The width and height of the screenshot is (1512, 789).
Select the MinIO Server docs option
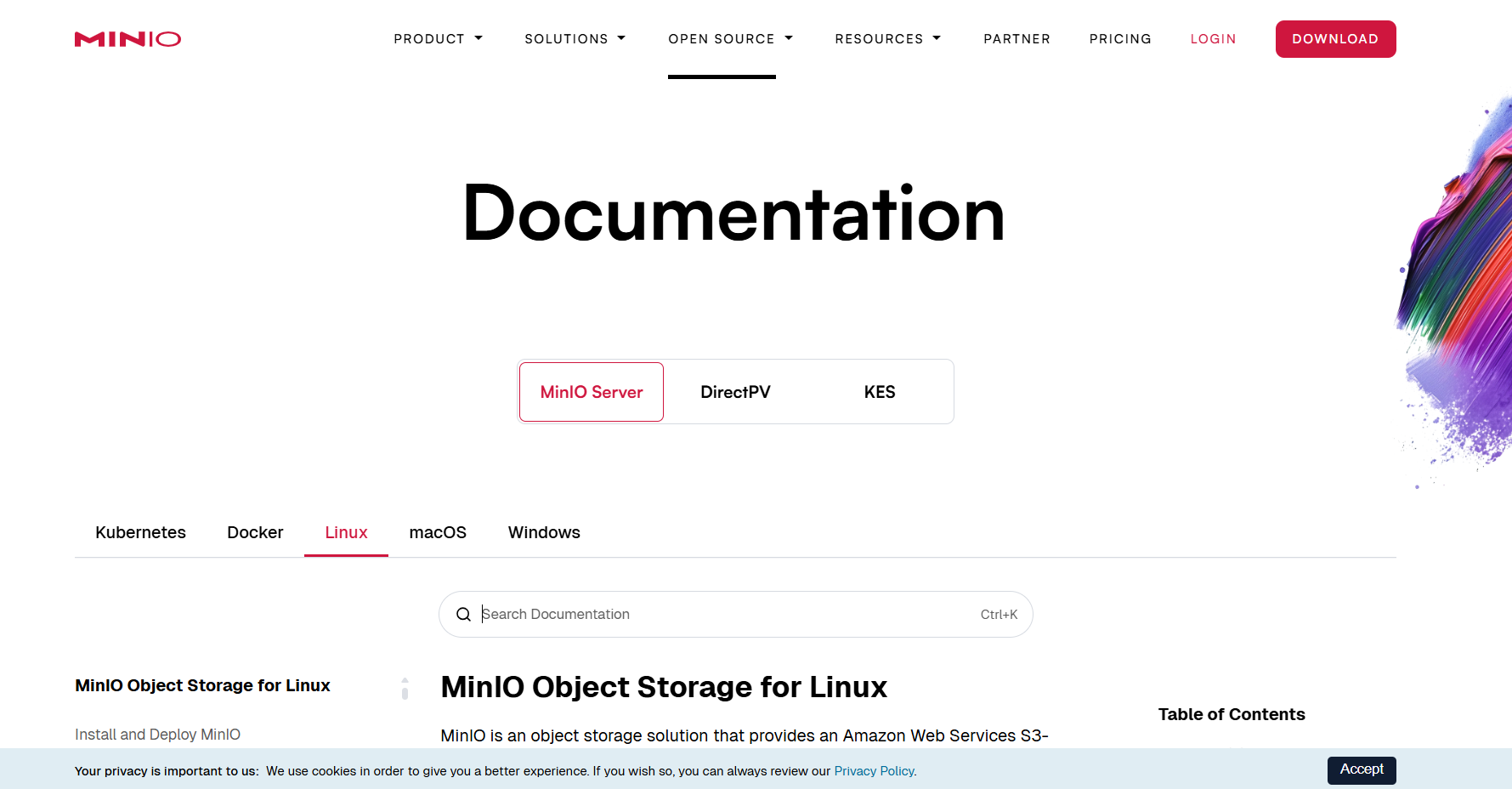592,392
